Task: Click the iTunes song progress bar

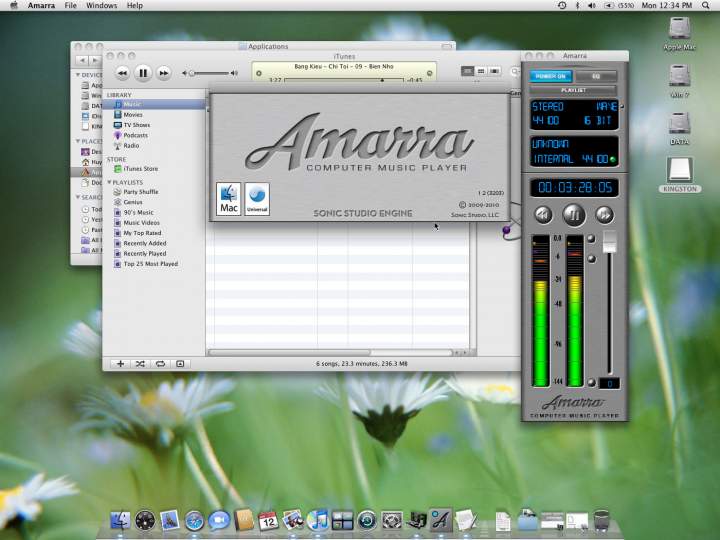Action: pyautogui.click(x=343, y=80)
